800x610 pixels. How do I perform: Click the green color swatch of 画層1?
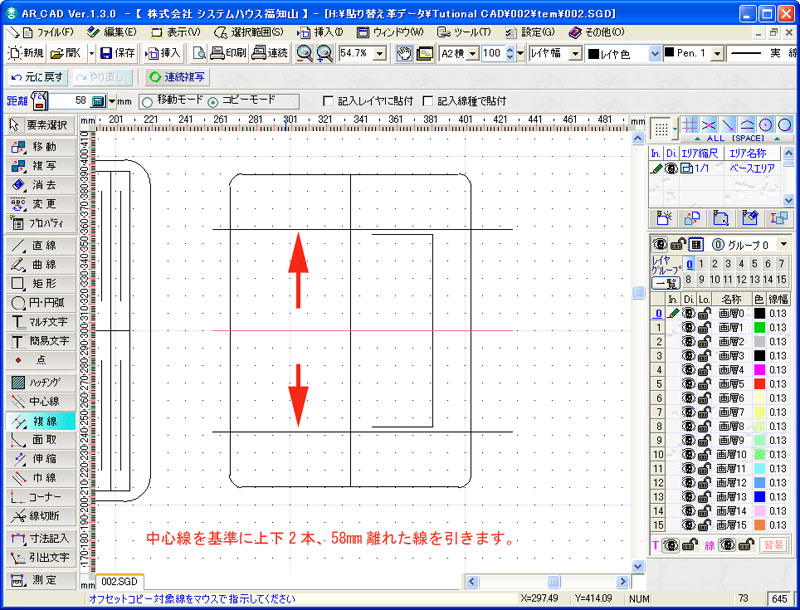[760, 327]
